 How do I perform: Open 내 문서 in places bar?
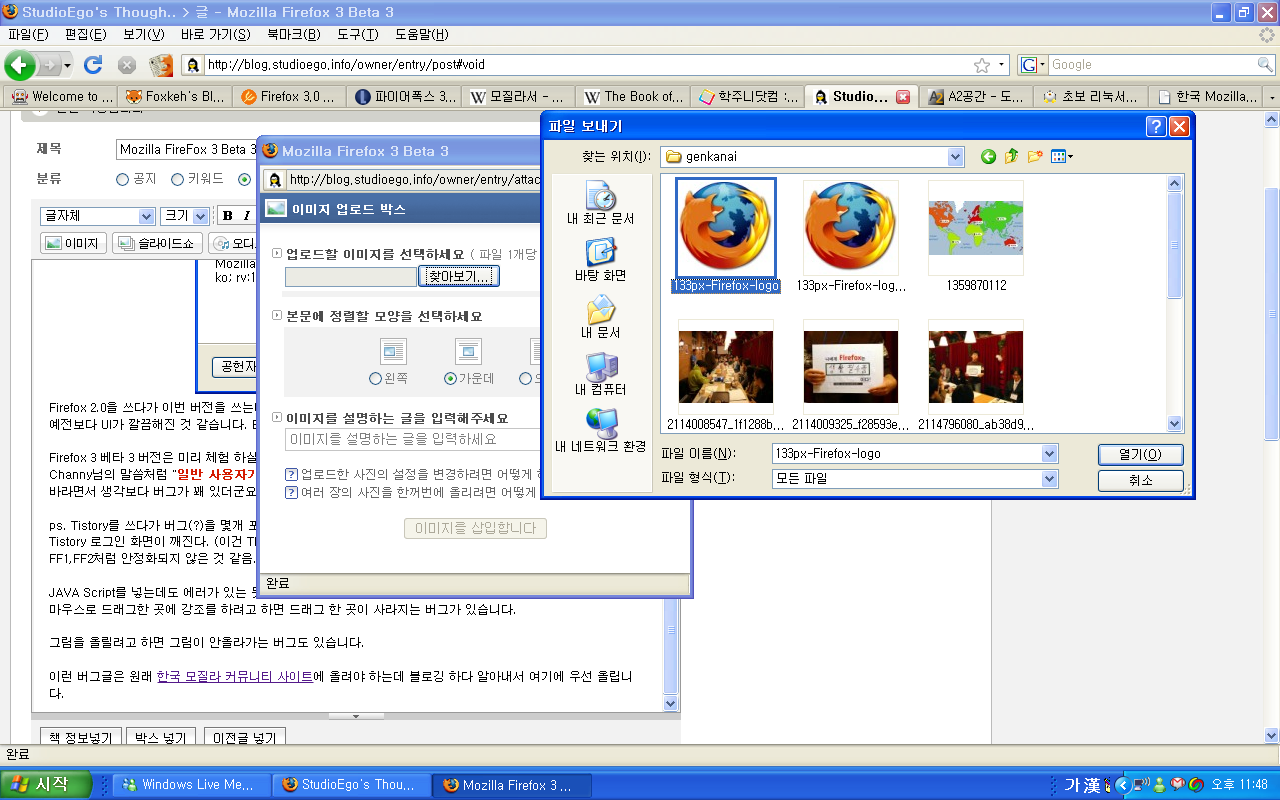click(600, 316)
